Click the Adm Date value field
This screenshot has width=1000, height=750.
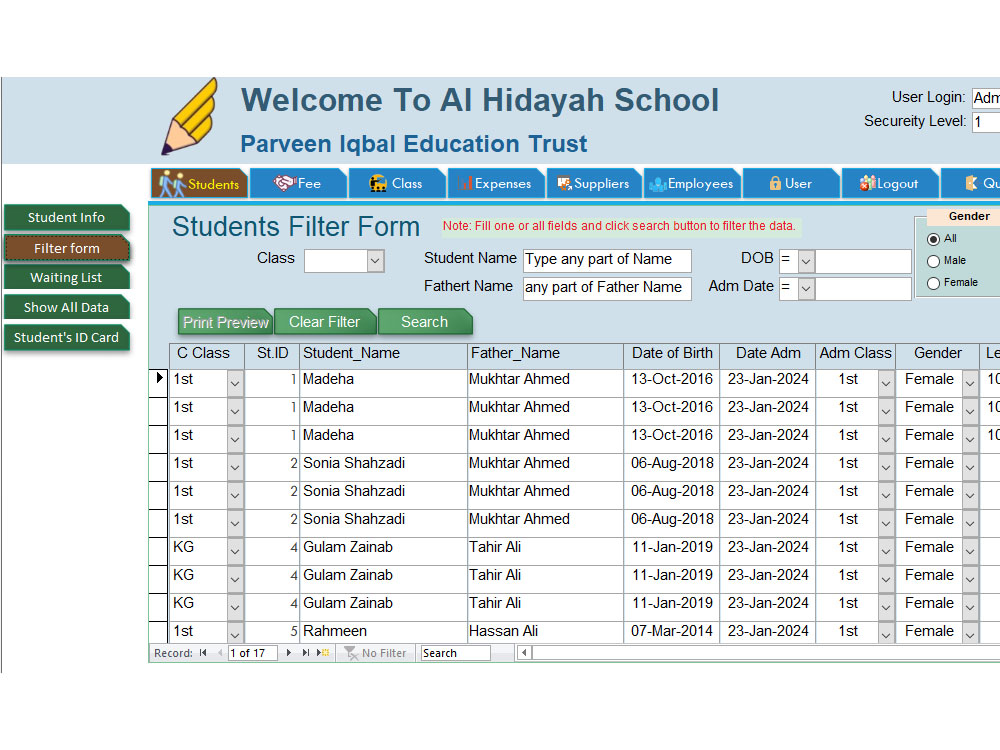click(863, 289)
